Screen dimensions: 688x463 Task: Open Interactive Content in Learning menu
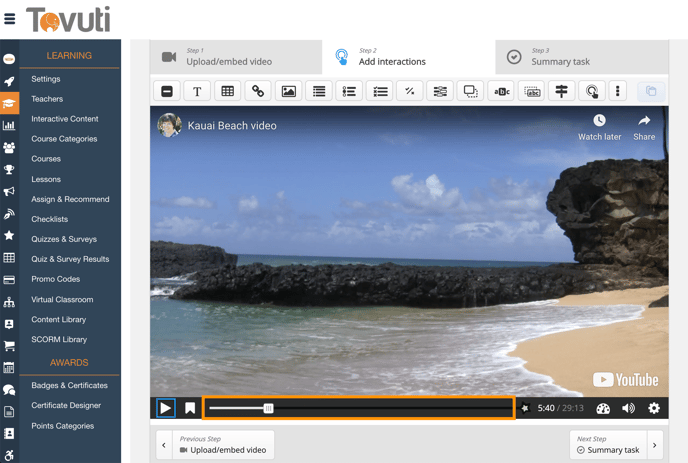(64, 119)
